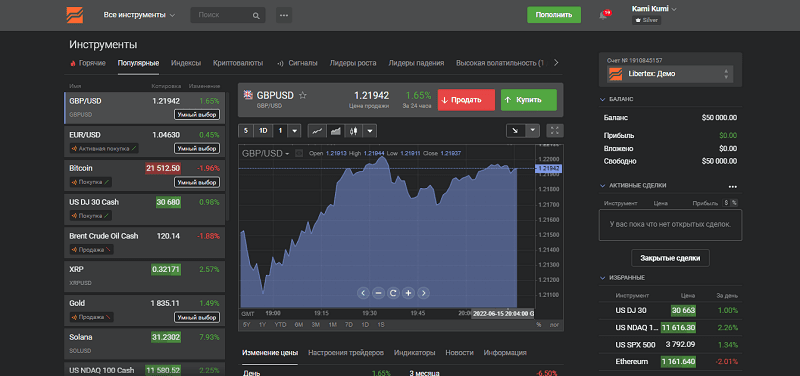Add GBPUSD to favorites with star

pyautogui.click(x=303, y=95)
